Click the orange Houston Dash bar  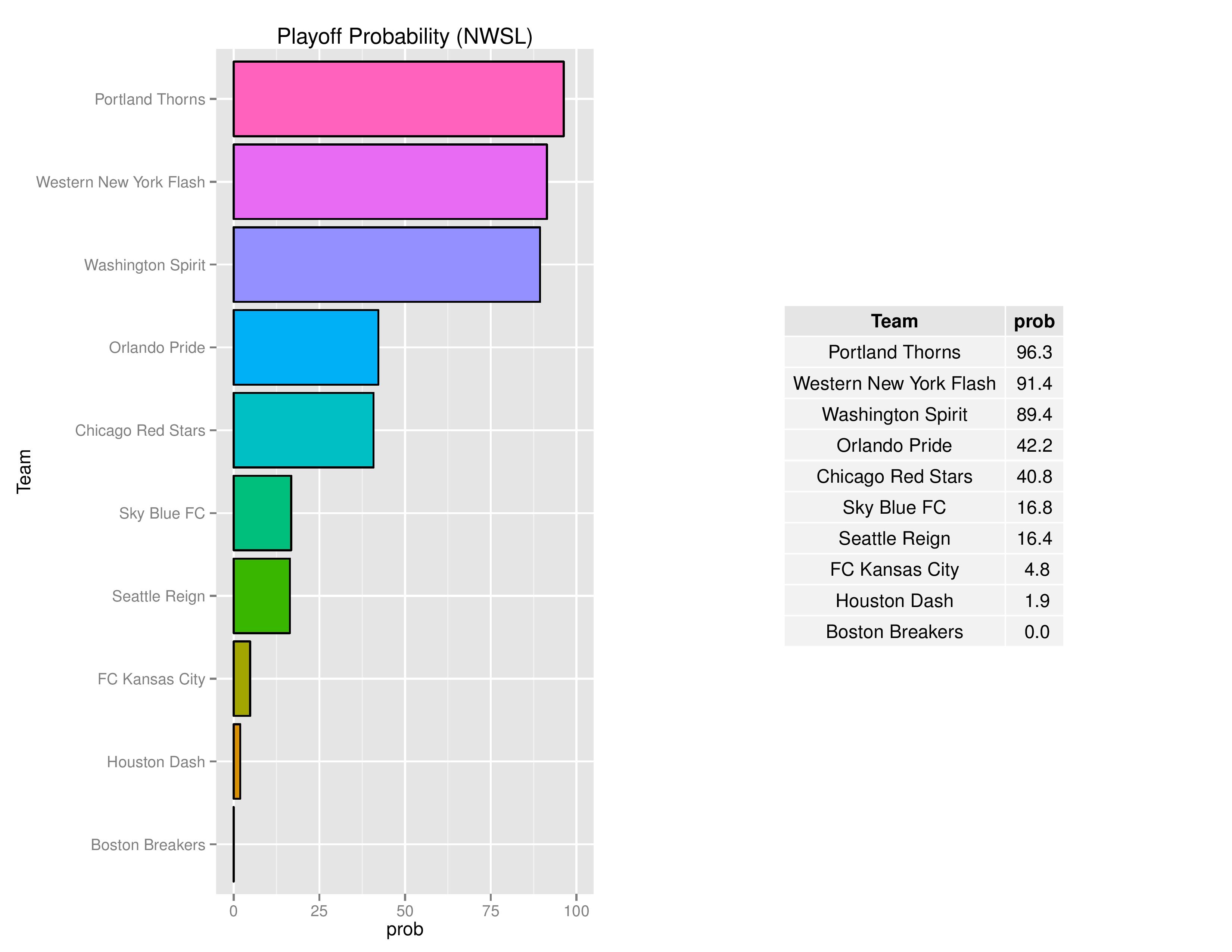(x=237, y=761)
